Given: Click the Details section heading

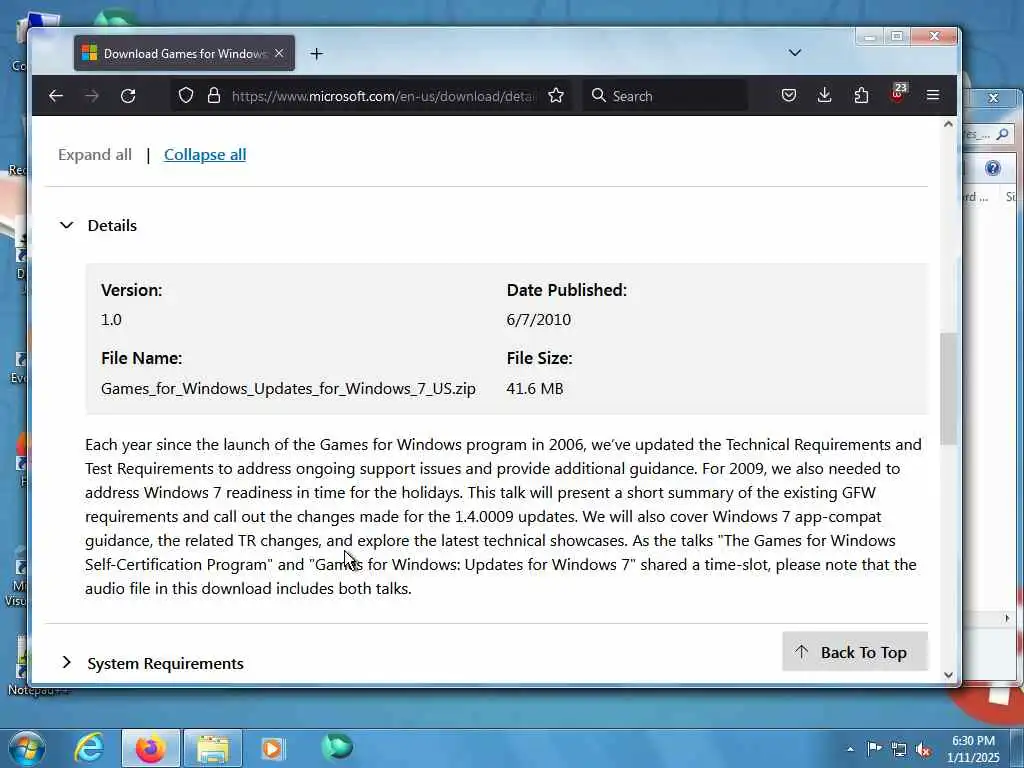Looking at the screenshot, I should coord(112,225).
